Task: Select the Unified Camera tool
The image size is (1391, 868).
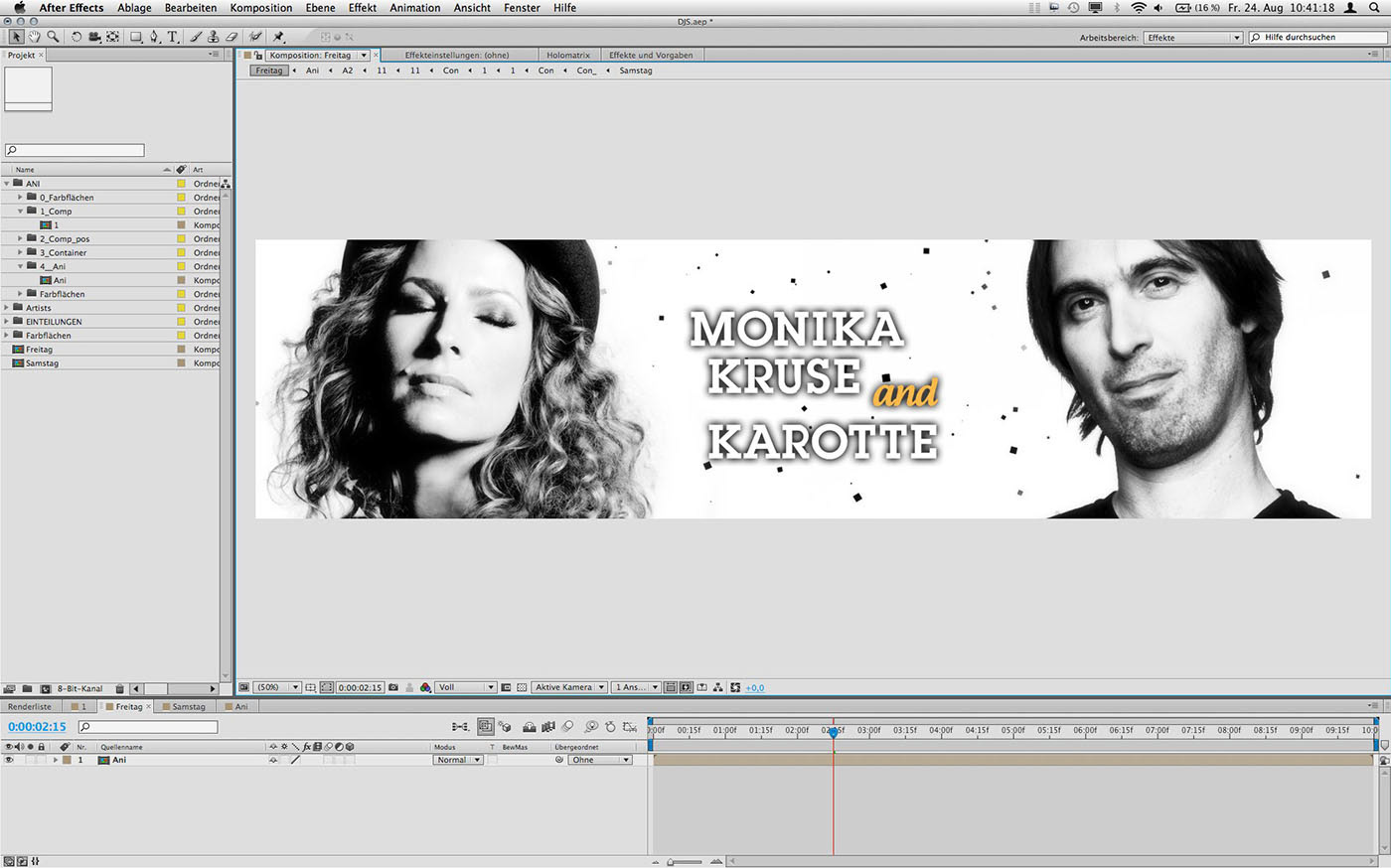Action: tap(94, 37)
